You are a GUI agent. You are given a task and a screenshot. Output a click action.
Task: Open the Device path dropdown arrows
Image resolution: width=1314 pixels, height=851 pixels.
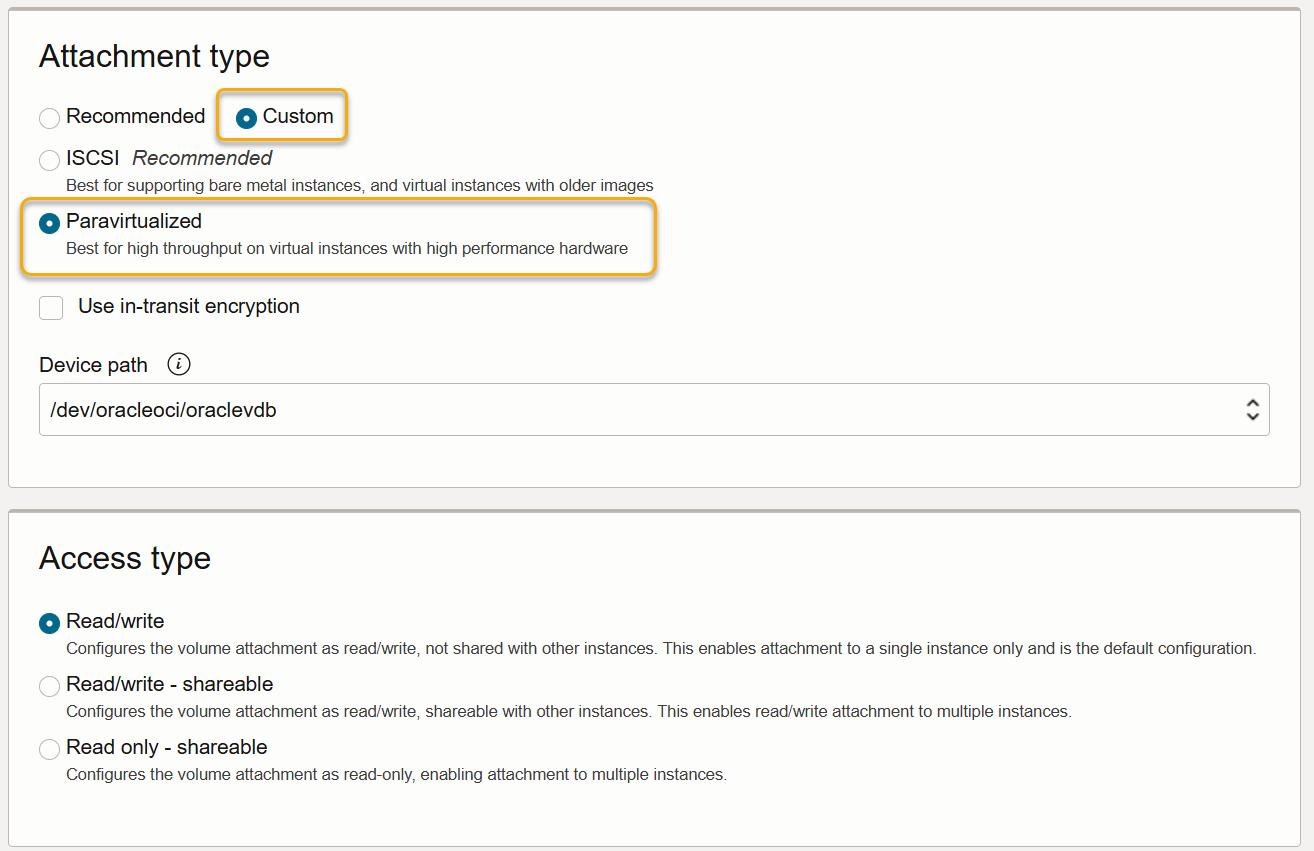pyautogui.click(x=1252, y=409)
